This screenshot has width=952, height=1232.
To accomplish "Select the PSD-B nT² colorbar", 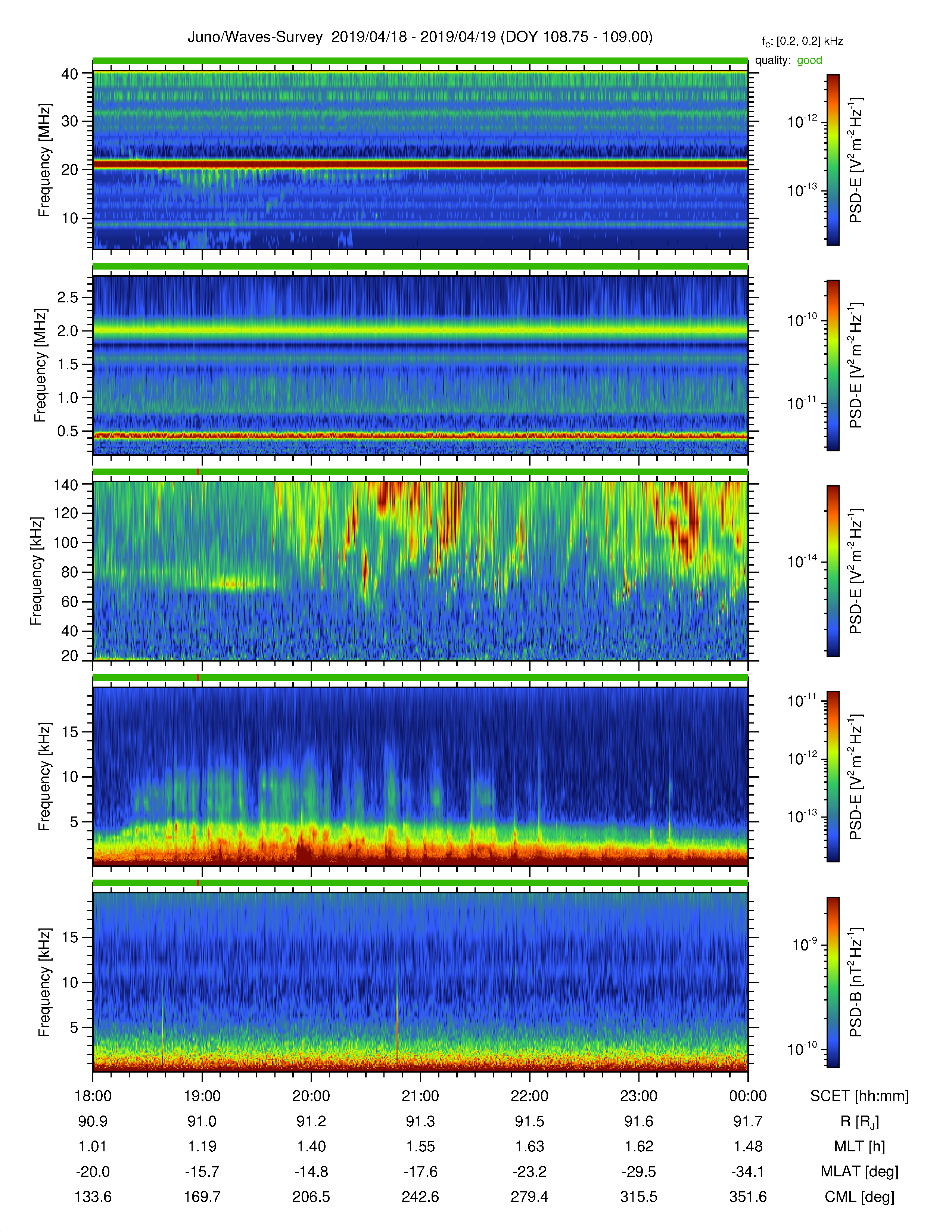I will point(833,982).
